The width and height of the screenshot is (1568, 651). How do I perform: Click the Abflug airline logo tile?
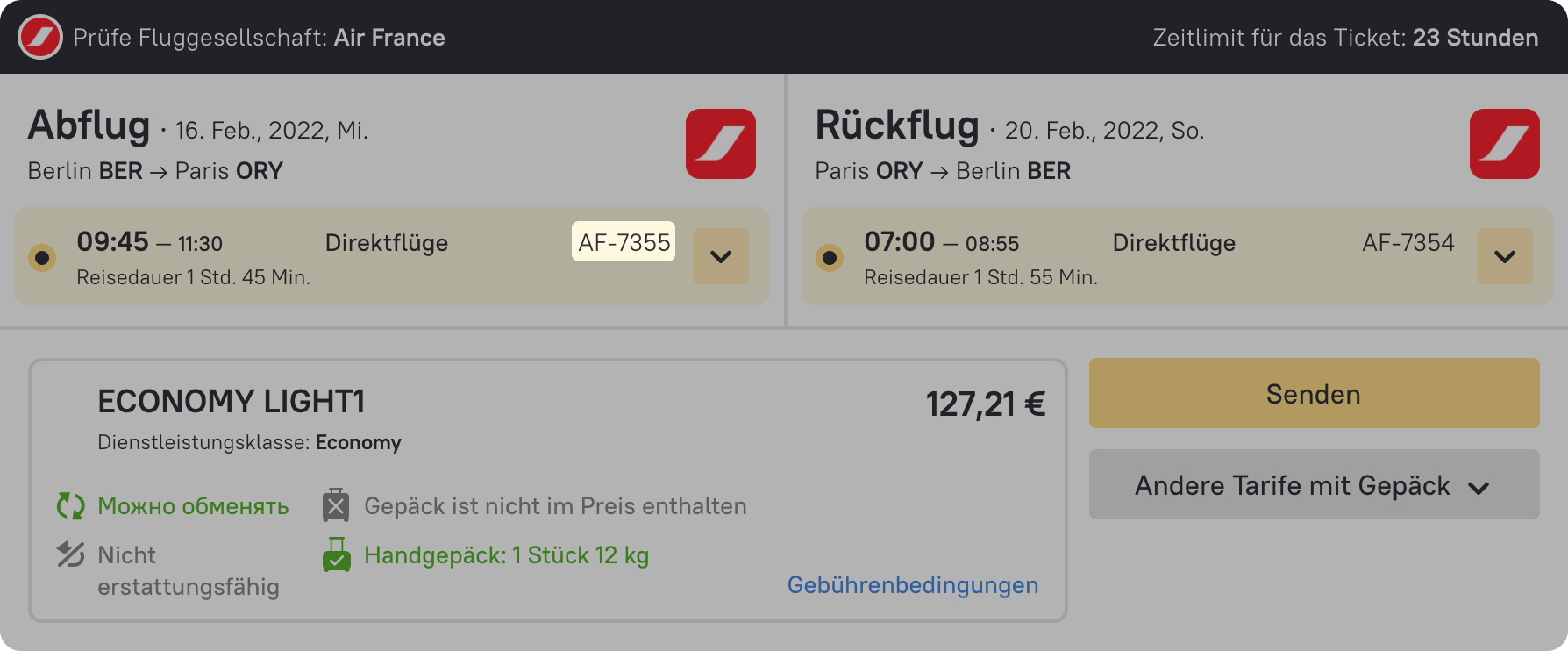(x=720, y=144)
